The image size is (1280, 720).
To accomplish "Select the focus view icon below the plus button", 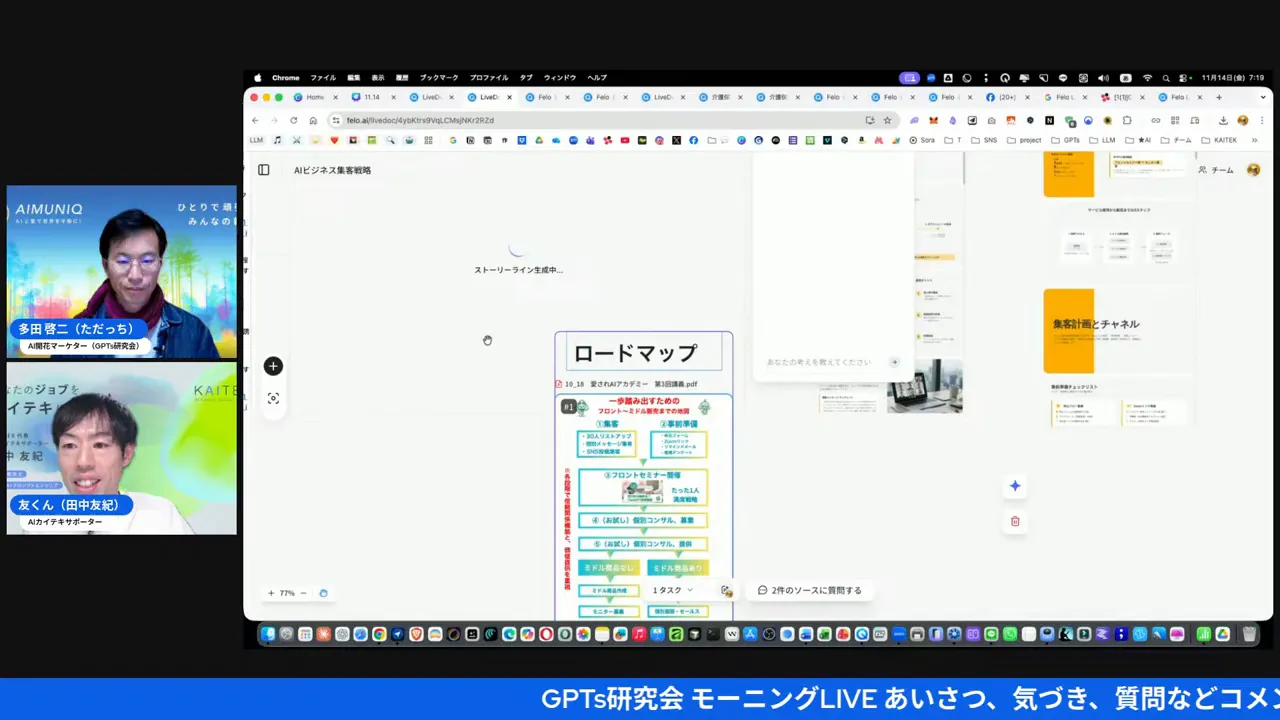I will click(x=272, y=398).
